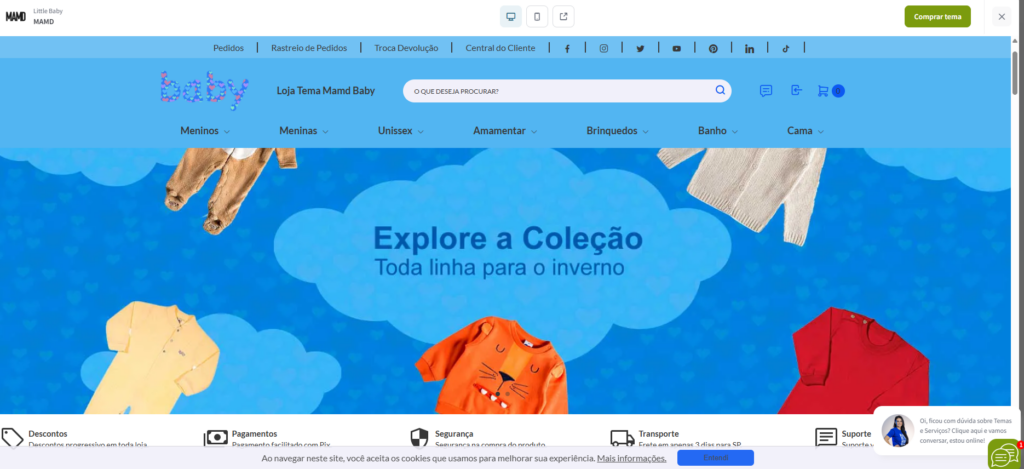Open the Pedidos menu link
Image resolution: width=1024 pixels, height=469 pixels.
228,48
